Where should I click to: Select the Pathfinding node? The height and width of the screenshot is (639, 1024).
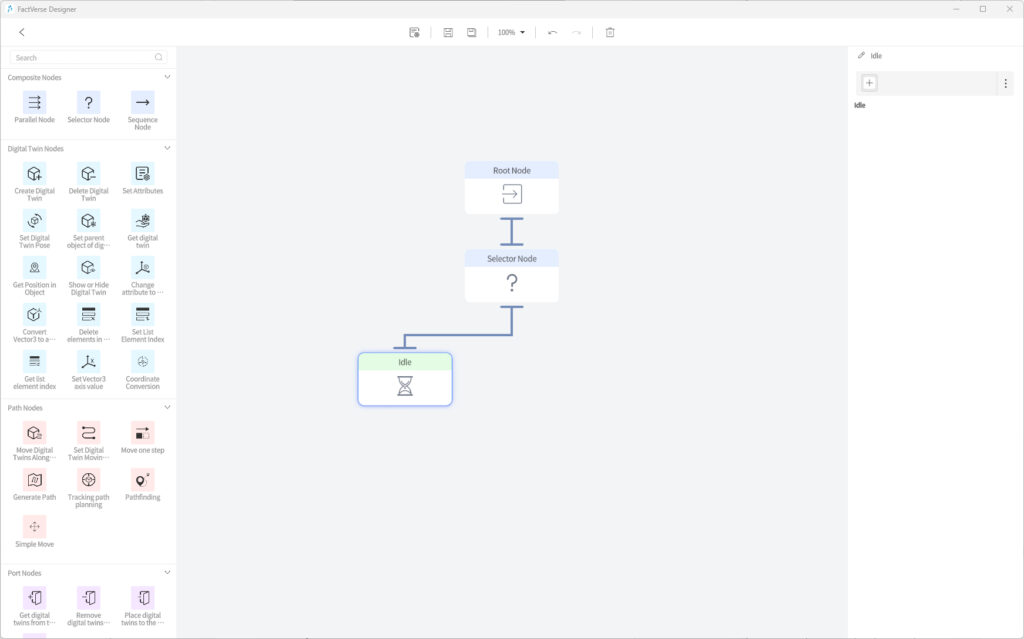[x=142, y=480]
